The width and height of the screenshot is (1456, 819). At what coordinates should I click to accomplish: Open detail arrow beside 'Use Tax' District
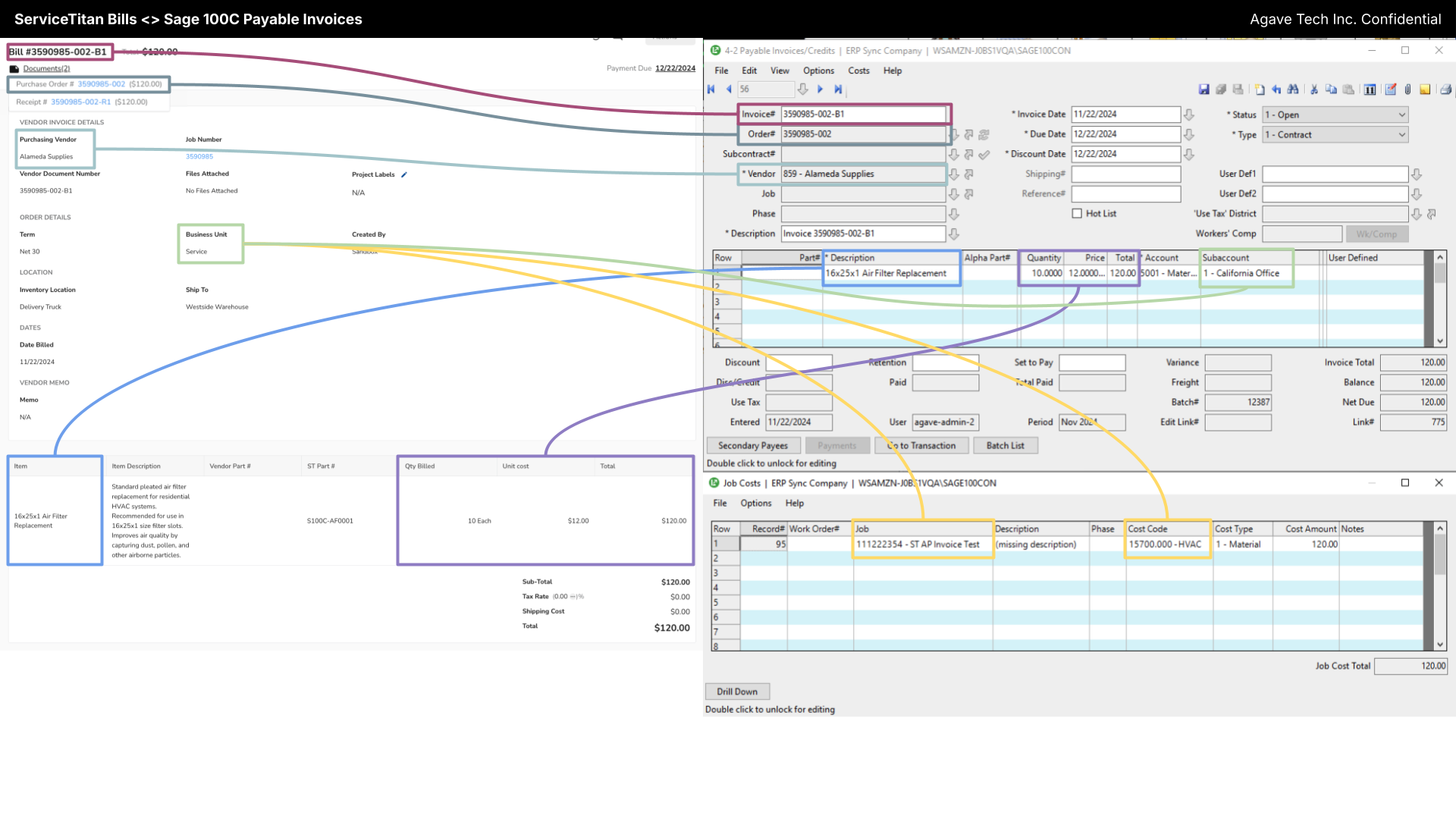[x=1431, y=215]
